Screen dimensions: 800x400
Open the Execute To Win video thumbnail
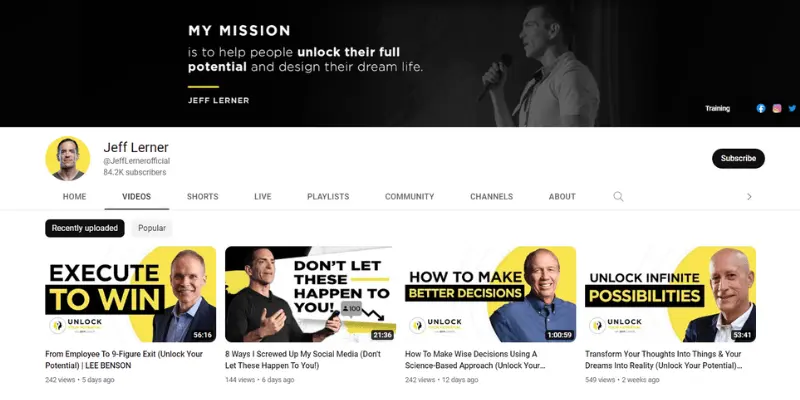[131, 294]
